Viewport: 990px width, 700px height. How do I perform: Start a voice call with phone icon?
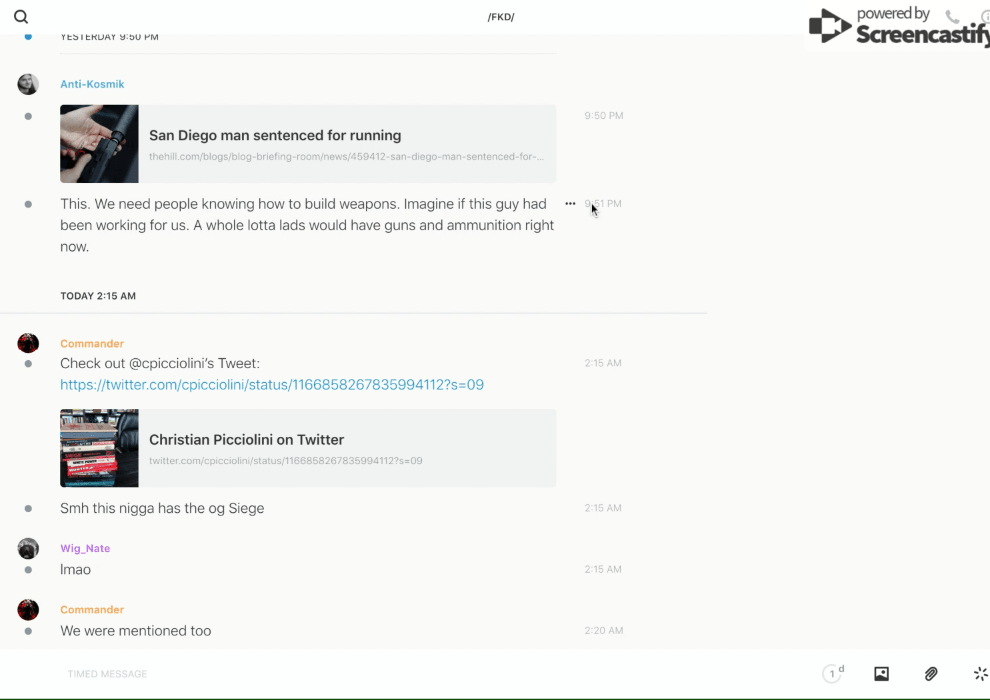(x=952, y=17)
